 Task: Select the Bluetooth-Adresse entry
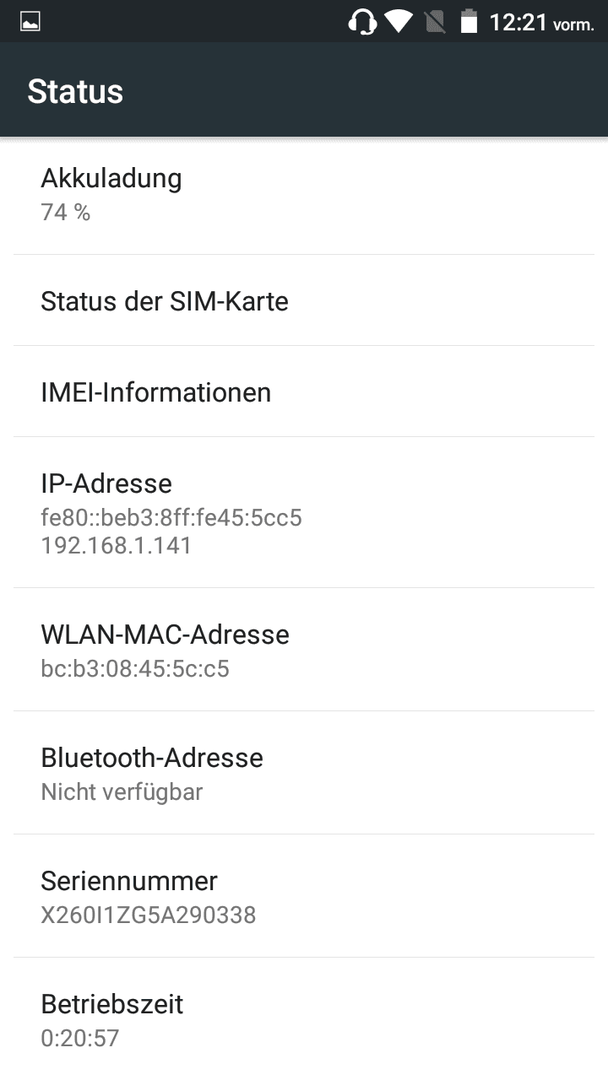pos(304,773)
